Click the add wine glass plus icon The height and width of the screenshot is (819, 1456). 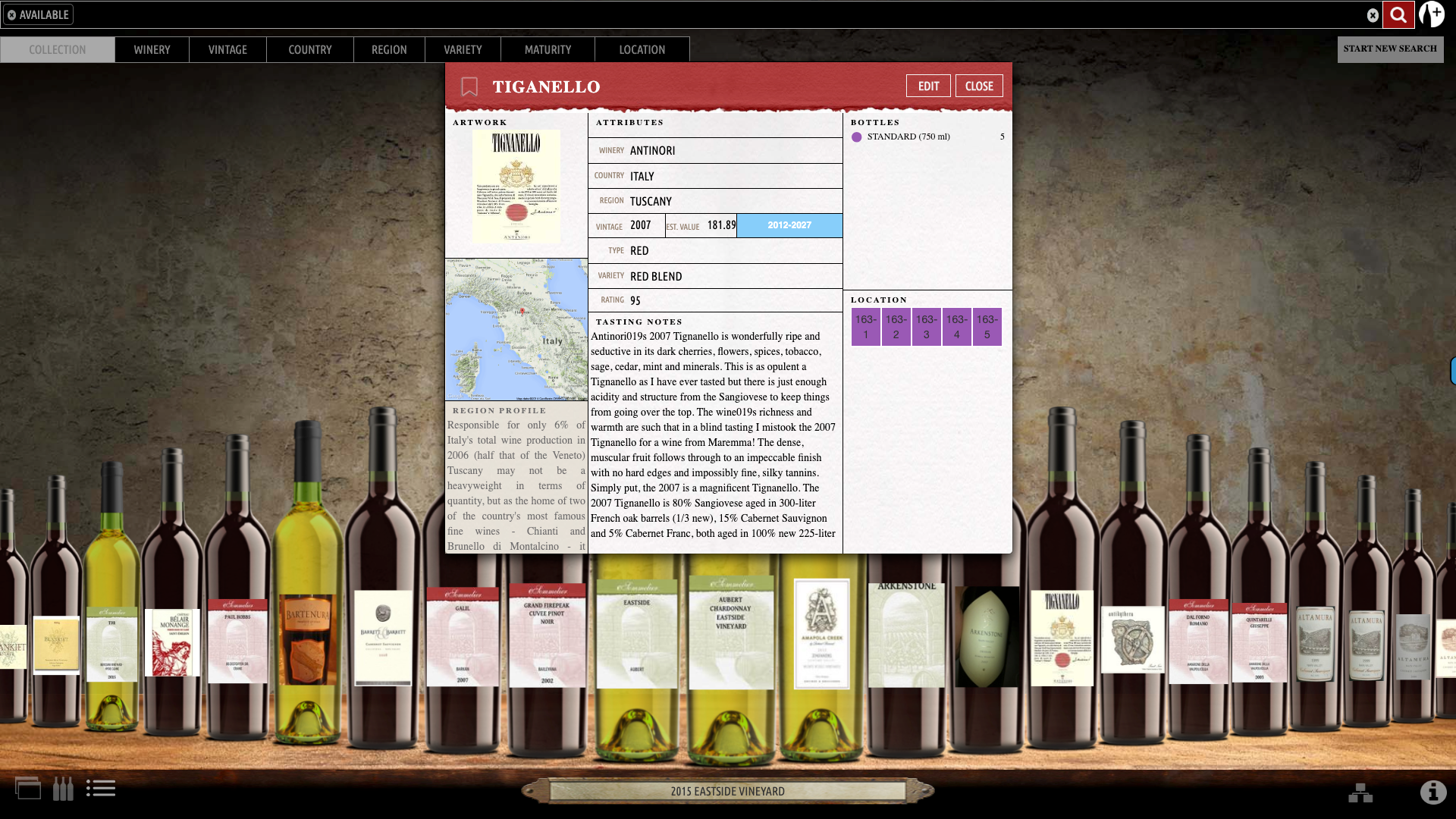pos(1432,14)
